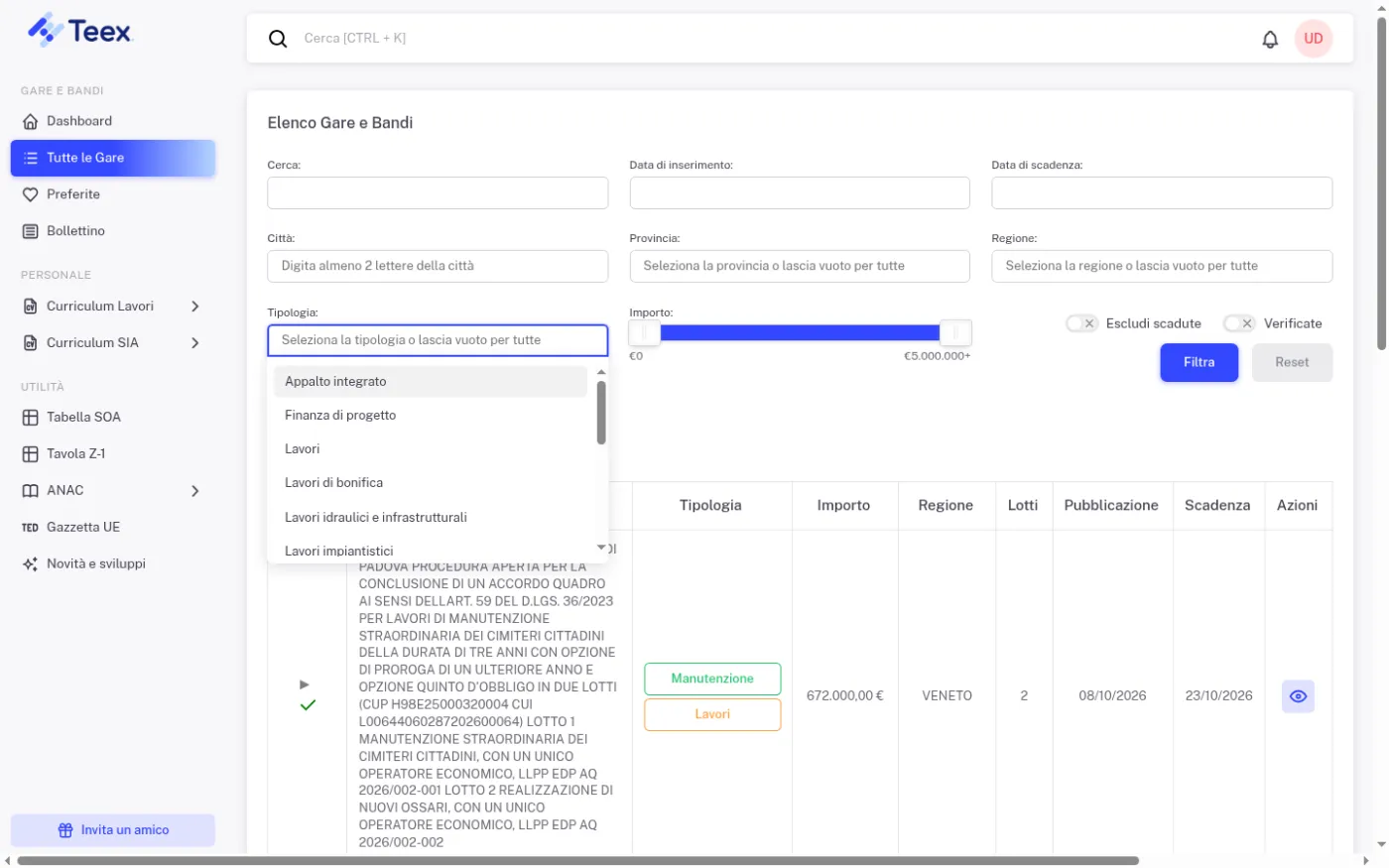This screenshot has width=1389, height=868.
Task: Click the Data di inserimento field
Action: (x=800, y=193)
